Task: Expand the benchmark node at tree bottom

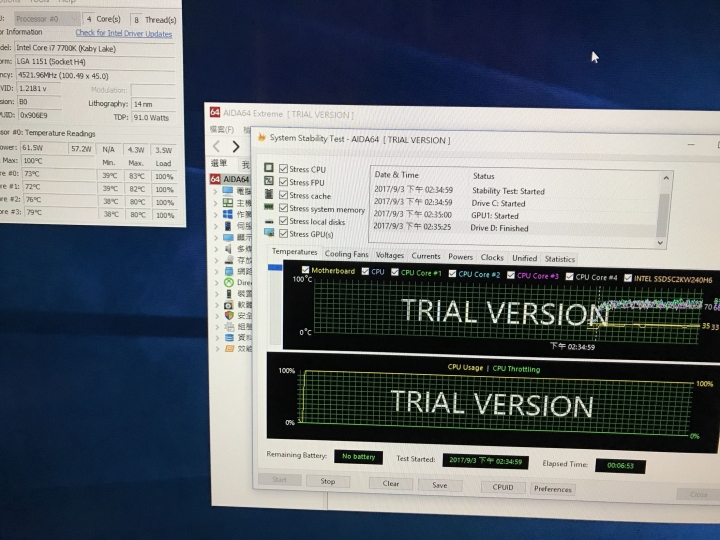Action: (217, 349)
